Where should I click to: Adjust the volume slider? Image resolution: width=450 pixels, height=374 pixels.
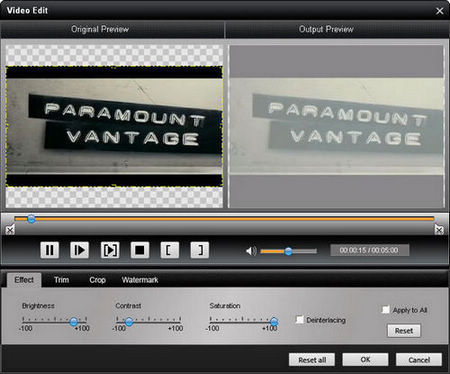pyautogui.click(x=289, y=251)
